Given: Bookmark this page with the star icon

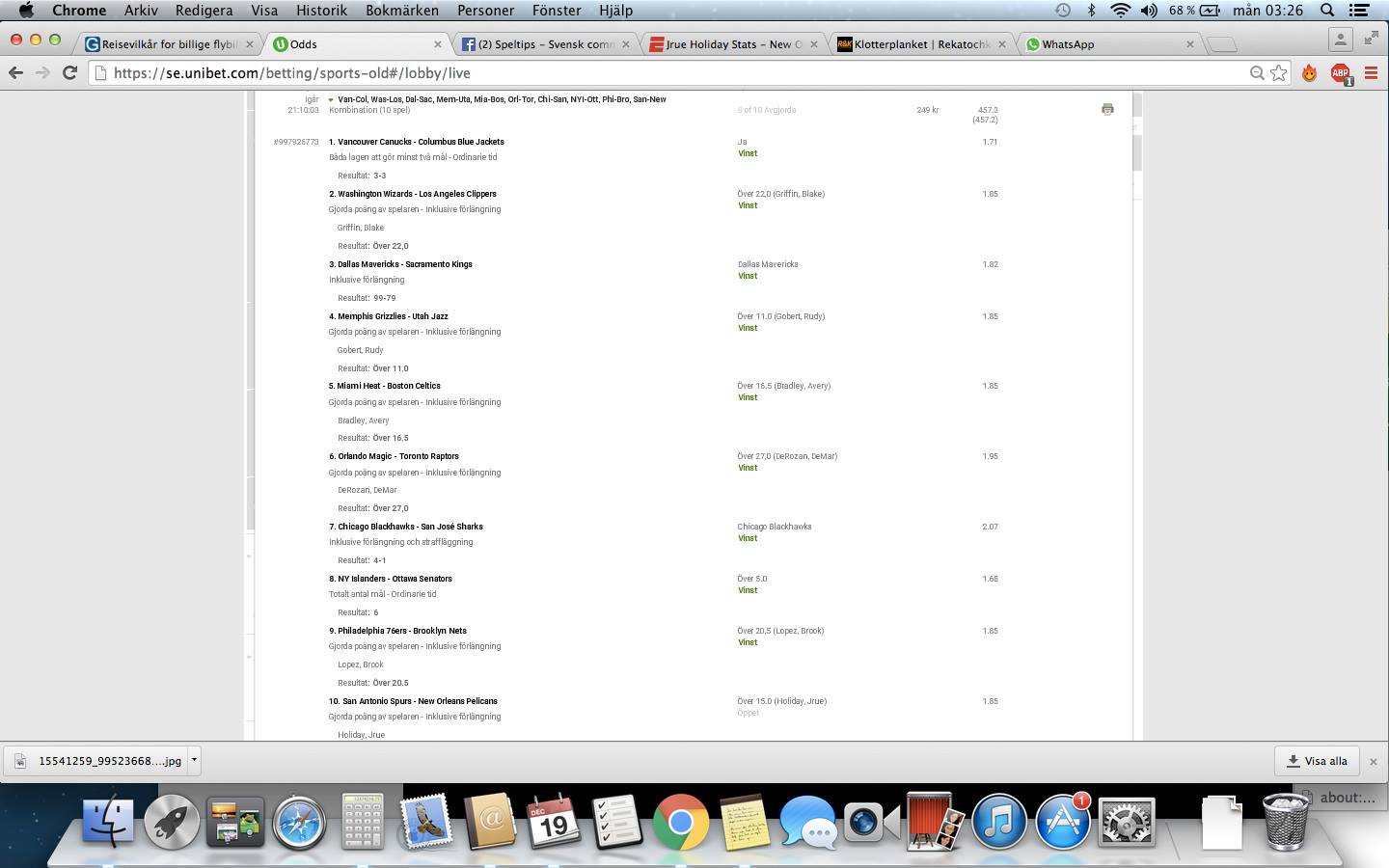Looking at the screenshot, I should (1278, 72).
